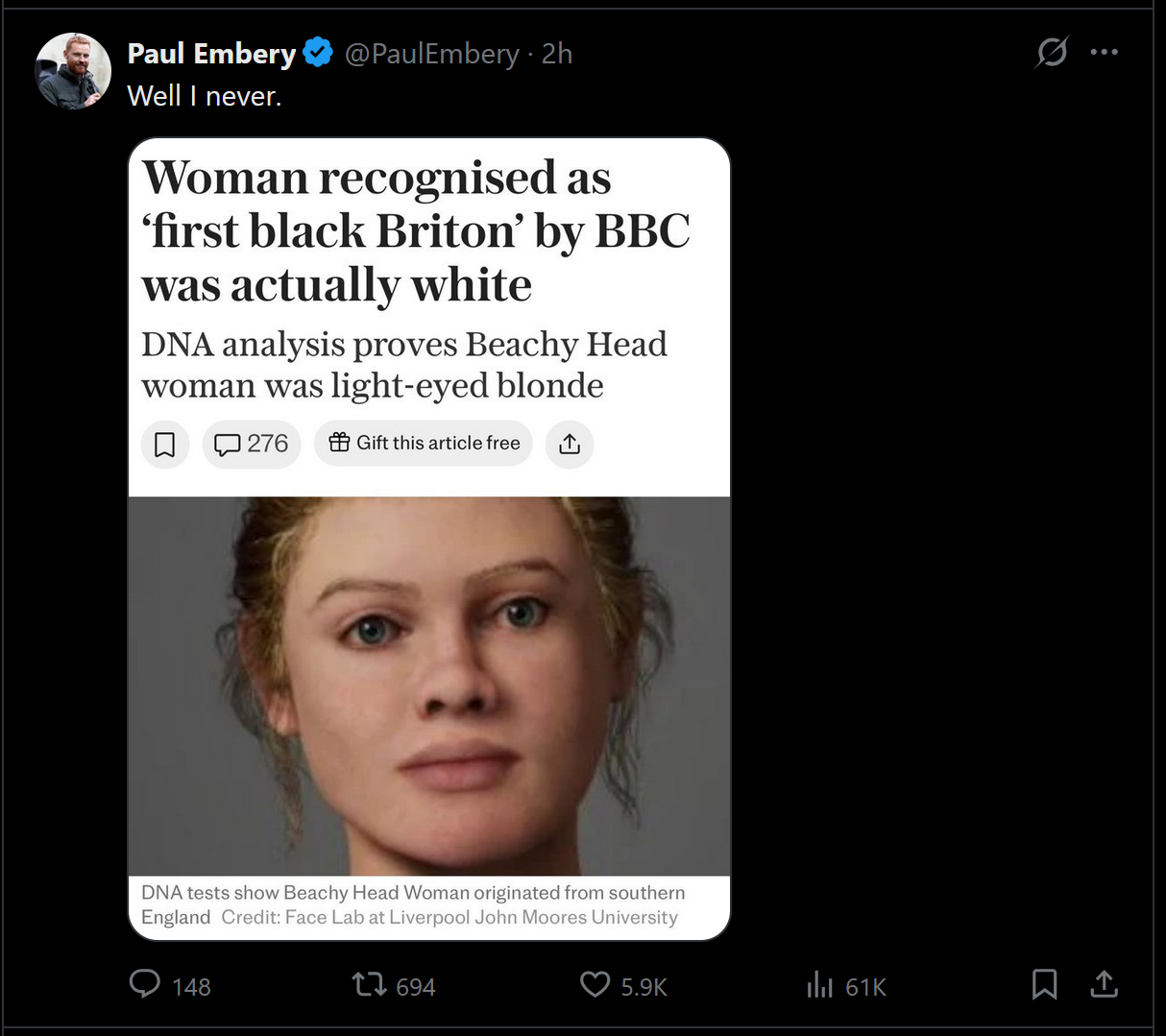Open the @PaulEmbery handle link
The height and width of the screenshot is (1036, 1166).
[431, 54]
